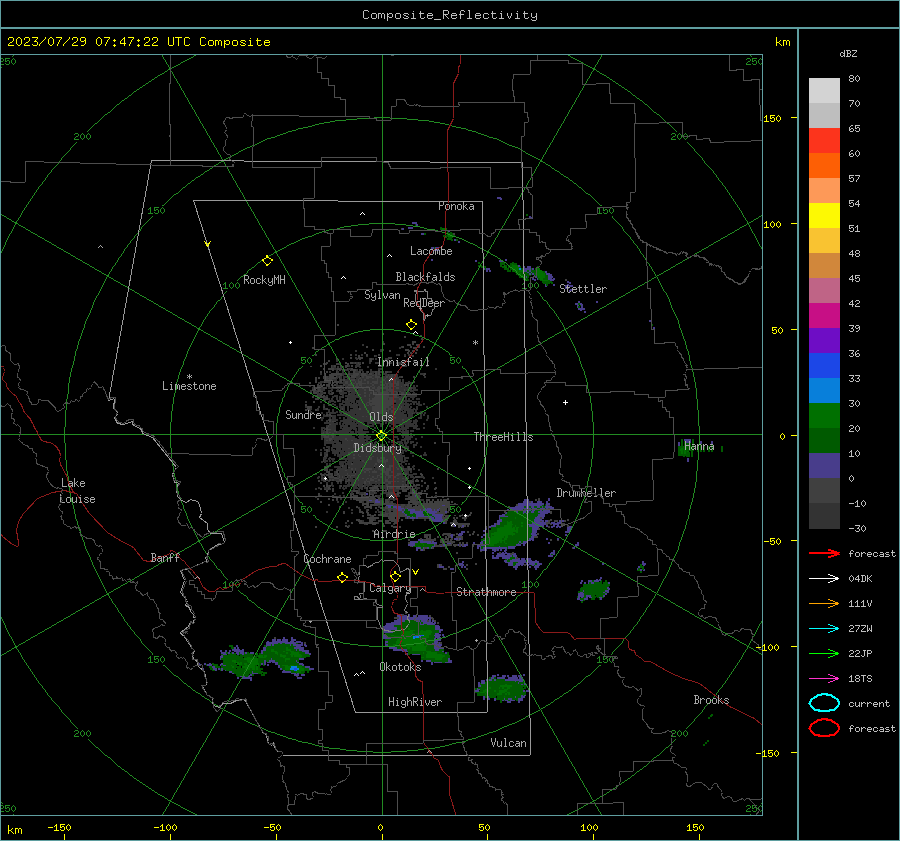Select the cyan 27ZW arrow icon
Viewport: 900px width, 841px height.
click(x=824, y=629)
